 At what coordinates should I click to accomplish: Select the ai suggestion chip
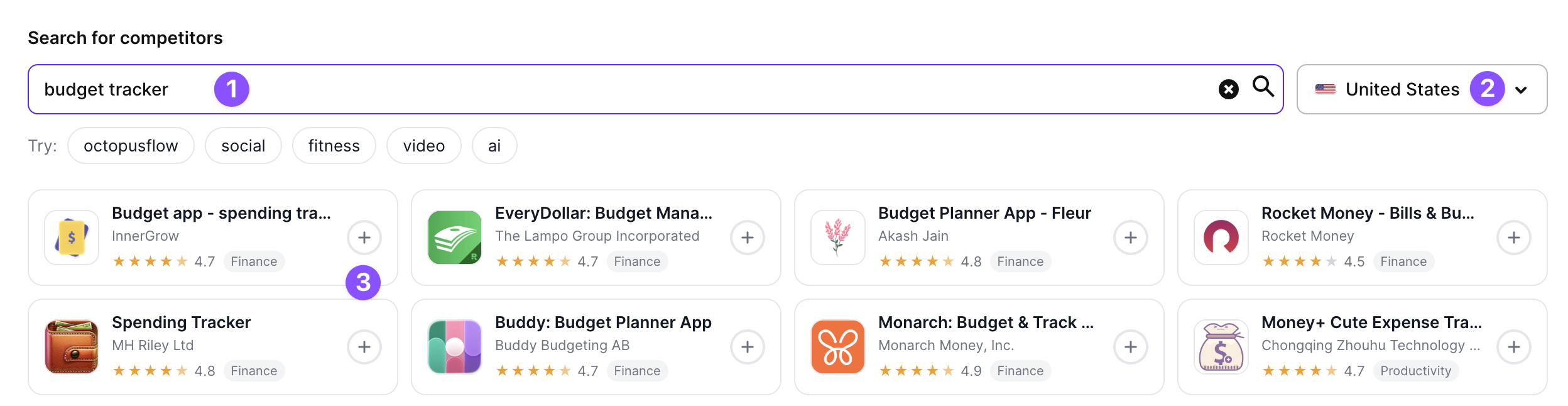(x=494, y=146)
